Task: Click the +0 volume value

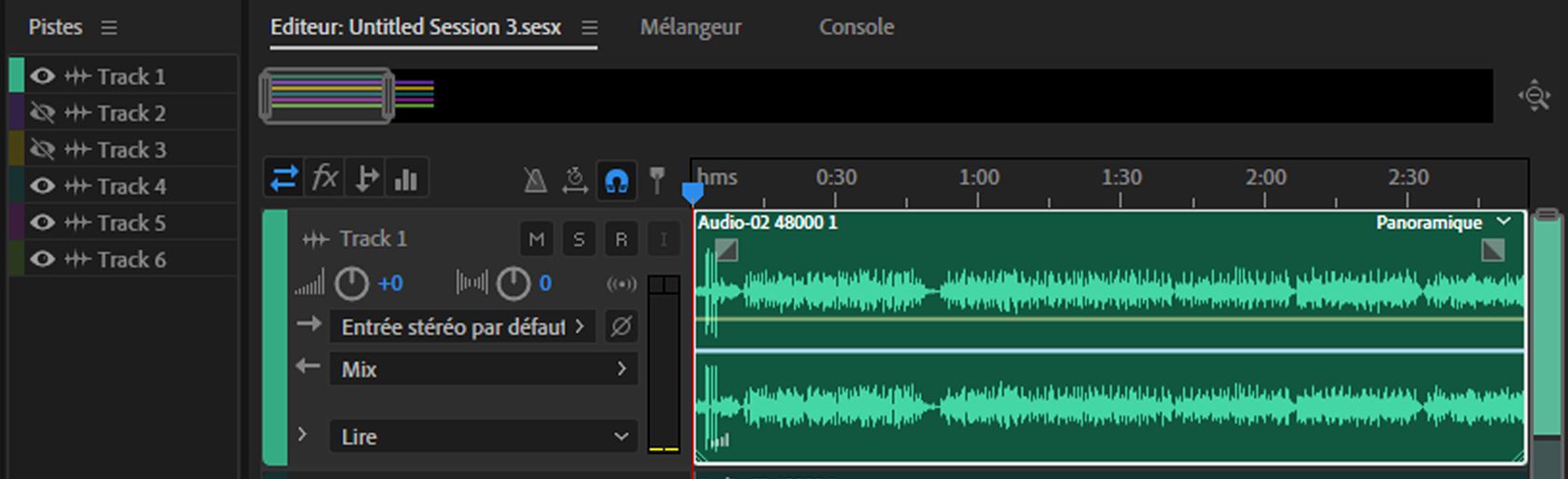Action: pos(390,283)
